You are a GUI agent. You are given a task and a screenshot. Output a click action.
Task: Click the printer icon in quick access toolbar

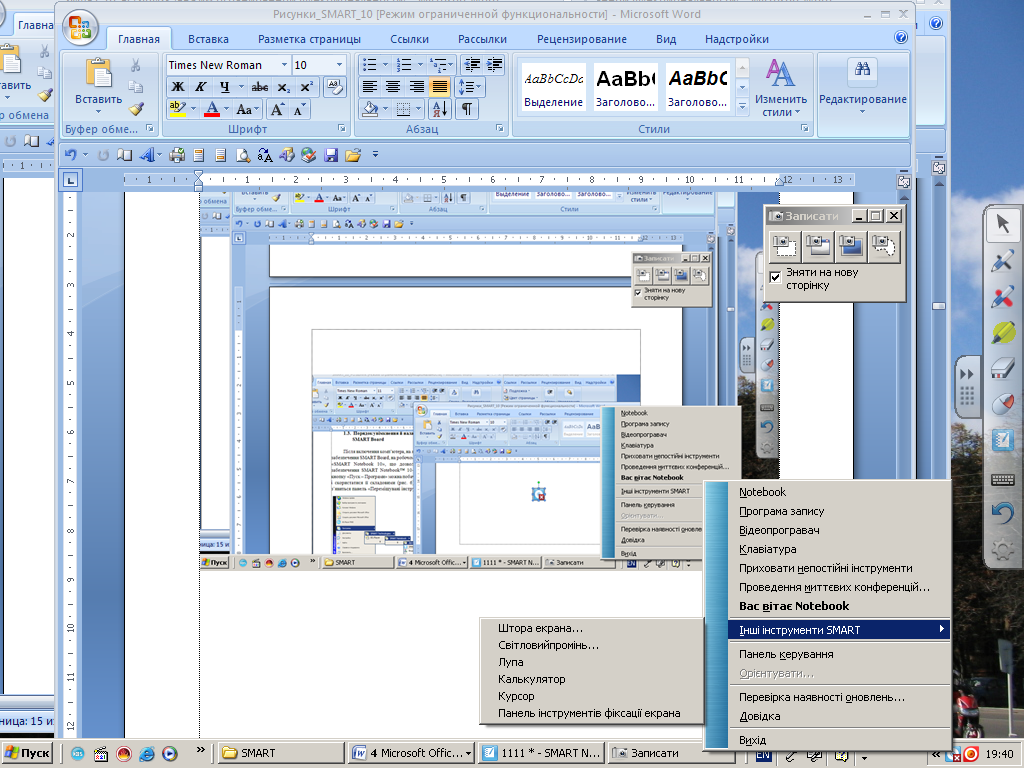click(176, 155)
